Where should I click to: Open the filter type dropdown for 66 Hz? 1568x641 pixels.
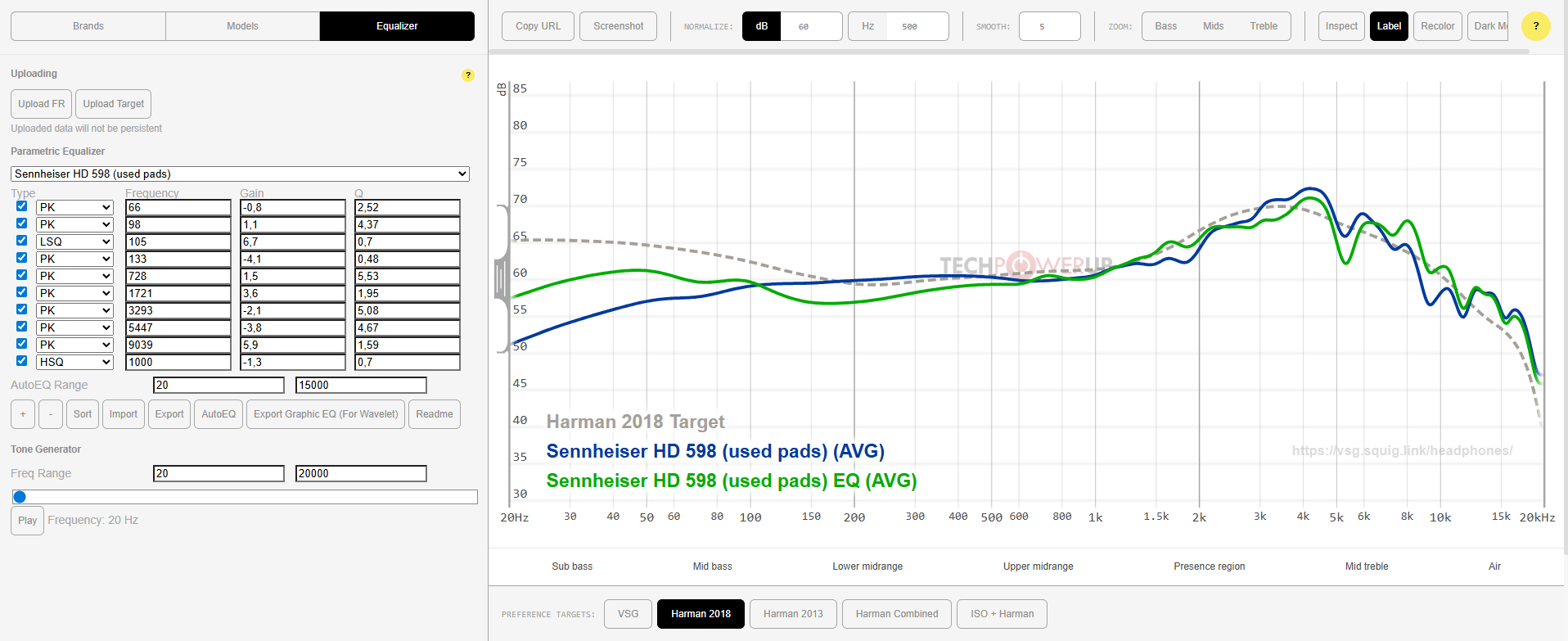[x=74, y=208]
